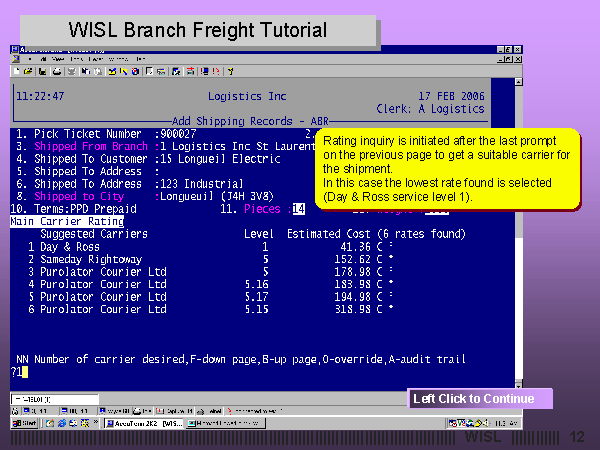Click the 152.62 estimated cost
The height and width of the screenshot is (450, 600).
(x=352, y=259)
